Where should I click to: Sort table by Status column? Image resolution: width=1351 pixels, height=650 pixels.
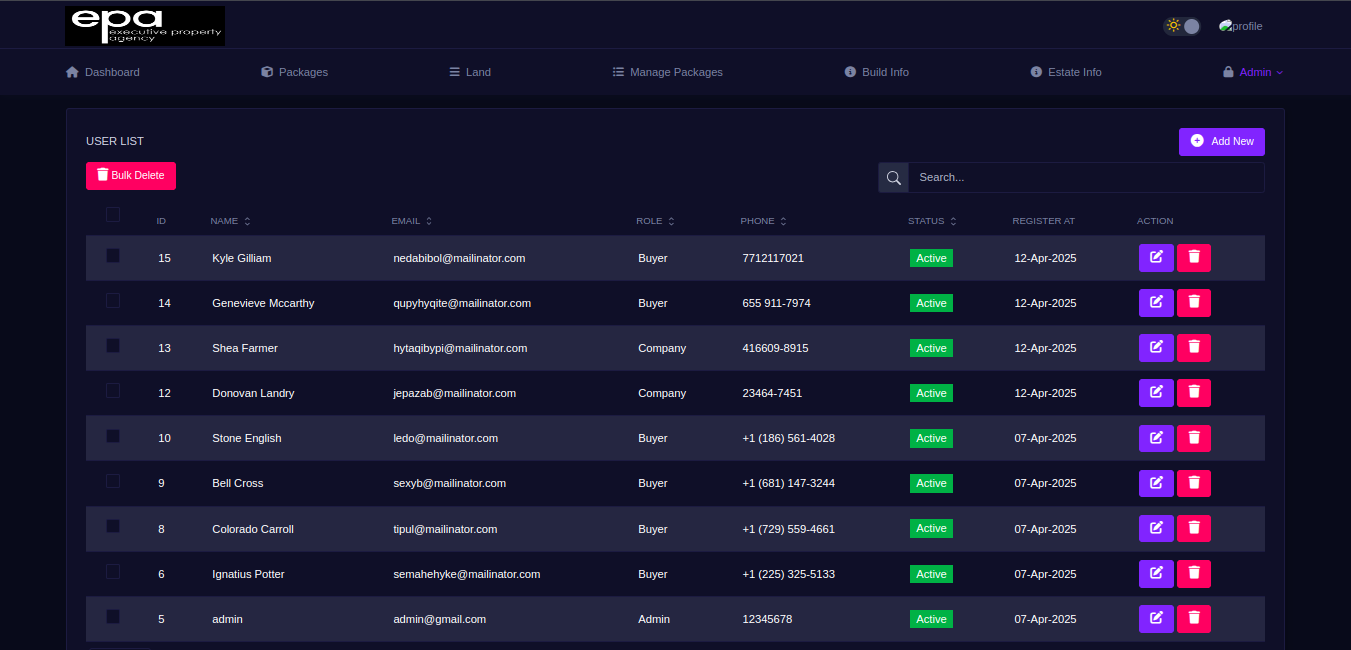pyautogui.click(x=932, y=221)
